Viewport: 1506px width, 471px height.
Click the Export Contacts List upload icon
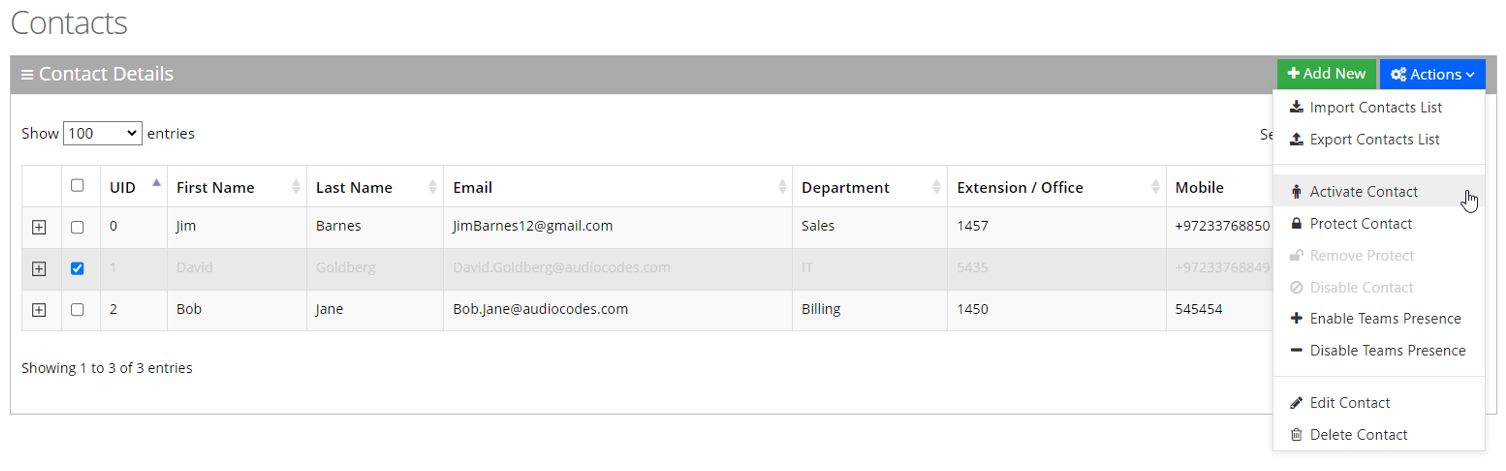[1296, 139]
